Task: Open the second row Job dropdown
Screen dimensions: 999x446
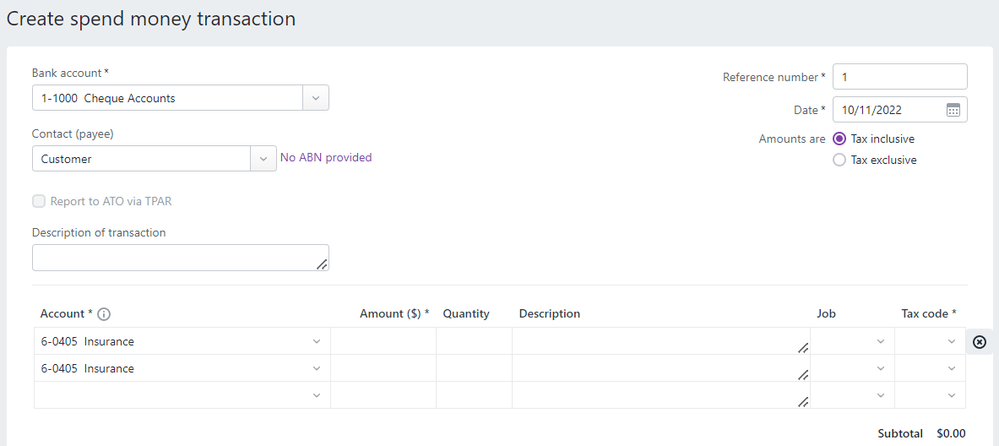Action: pos(880,369)
